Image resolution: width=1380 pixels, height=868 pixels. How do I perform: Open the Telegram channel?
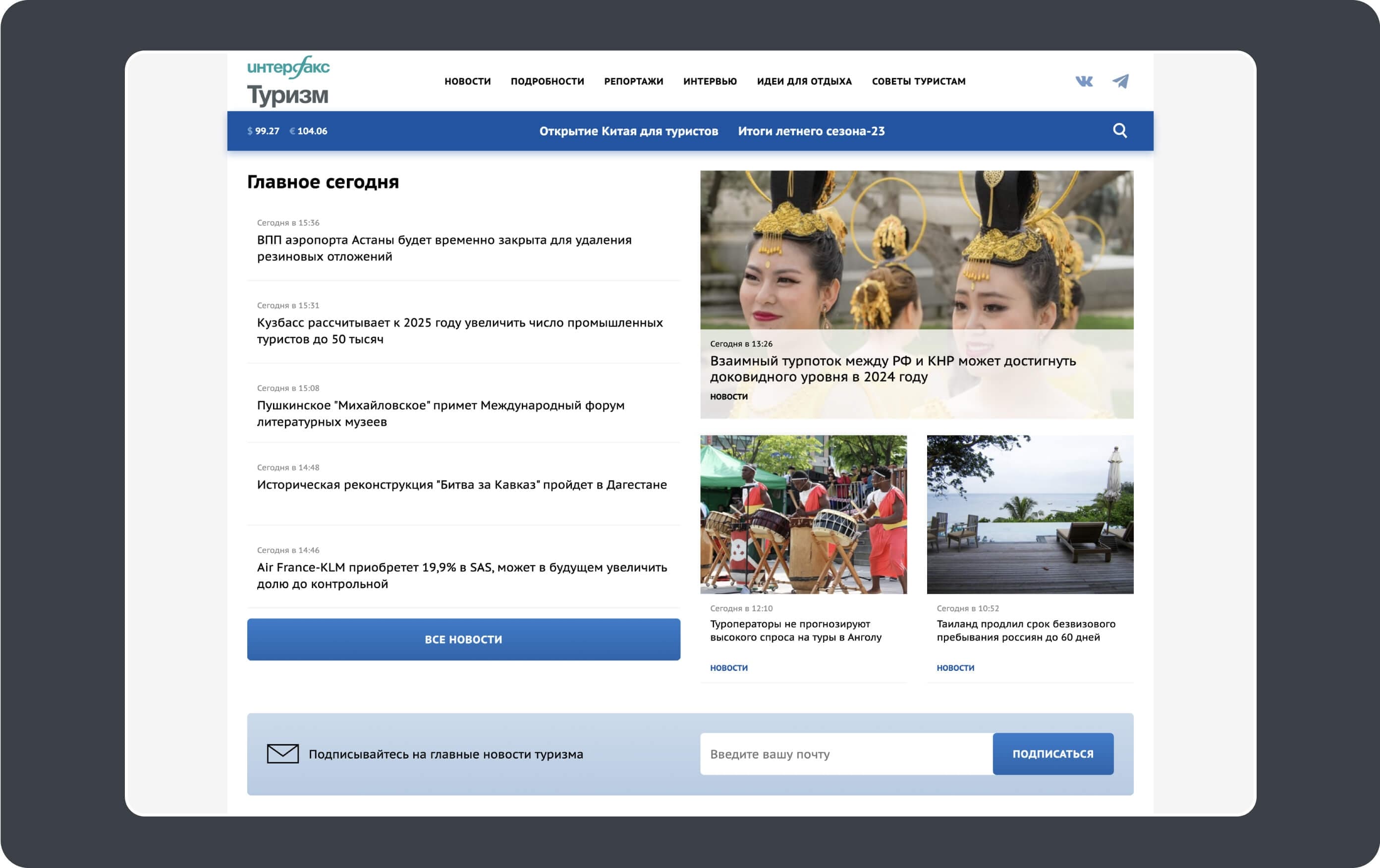[1121, 82]
